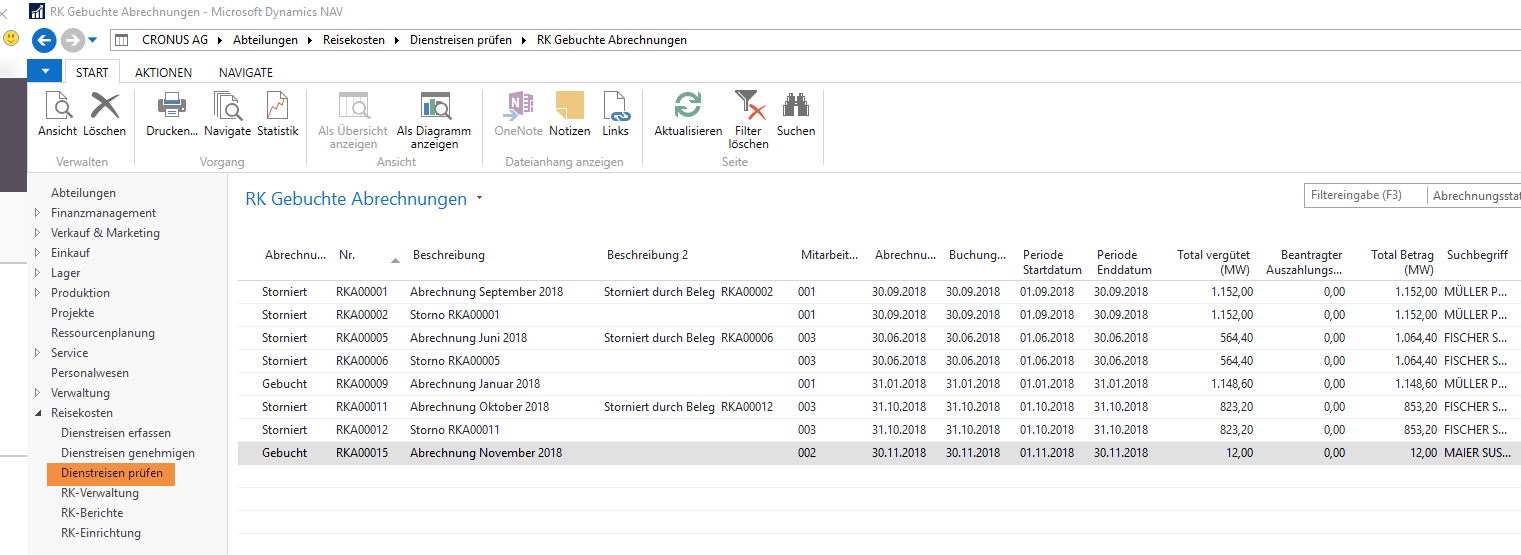
Task: Go back with the blue arrow
Action: pos(43,40)
